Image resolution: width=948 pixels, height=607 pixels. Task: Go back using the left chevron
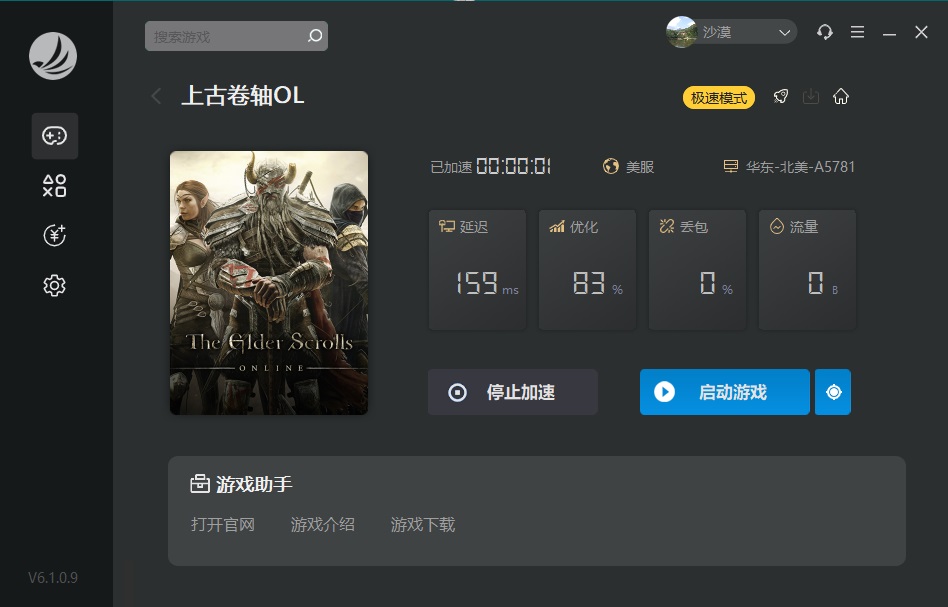pos(156,96)
